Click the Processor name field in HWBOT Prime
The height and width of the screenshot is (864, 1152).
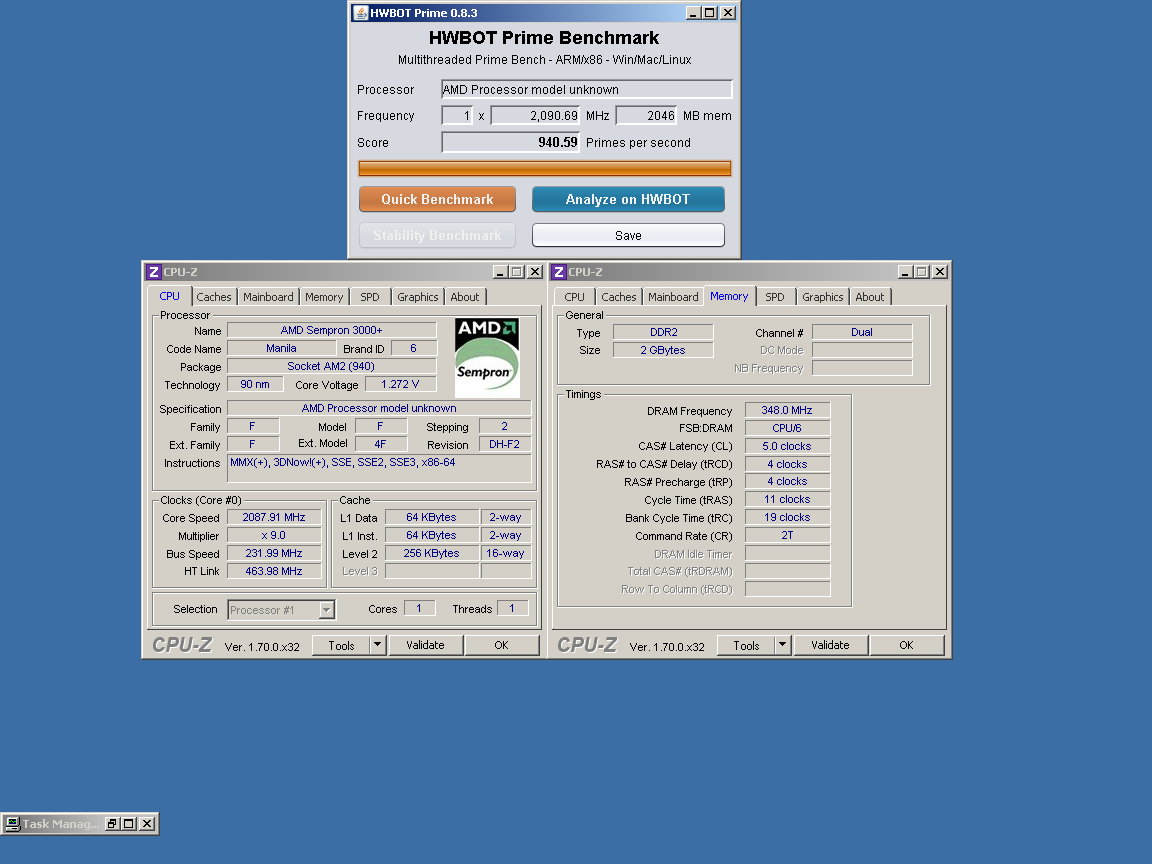click(x=586, y=90)
